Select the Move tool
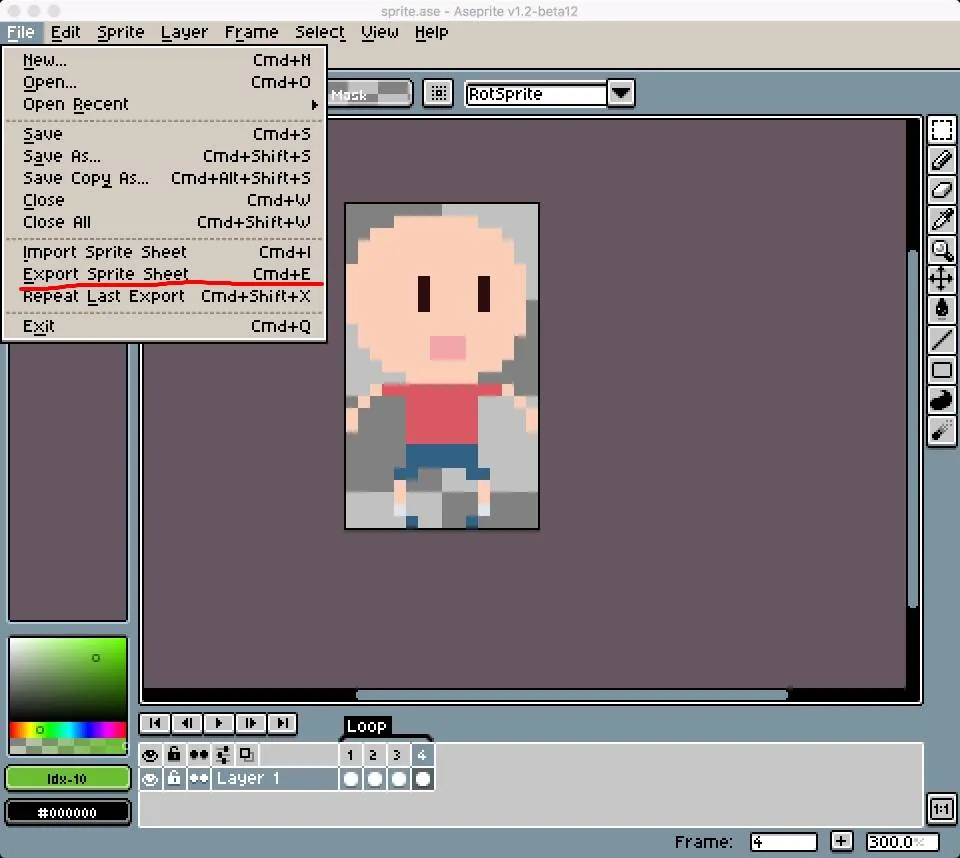The height and width of the screenshot is (858, 960). click(942, 279)
